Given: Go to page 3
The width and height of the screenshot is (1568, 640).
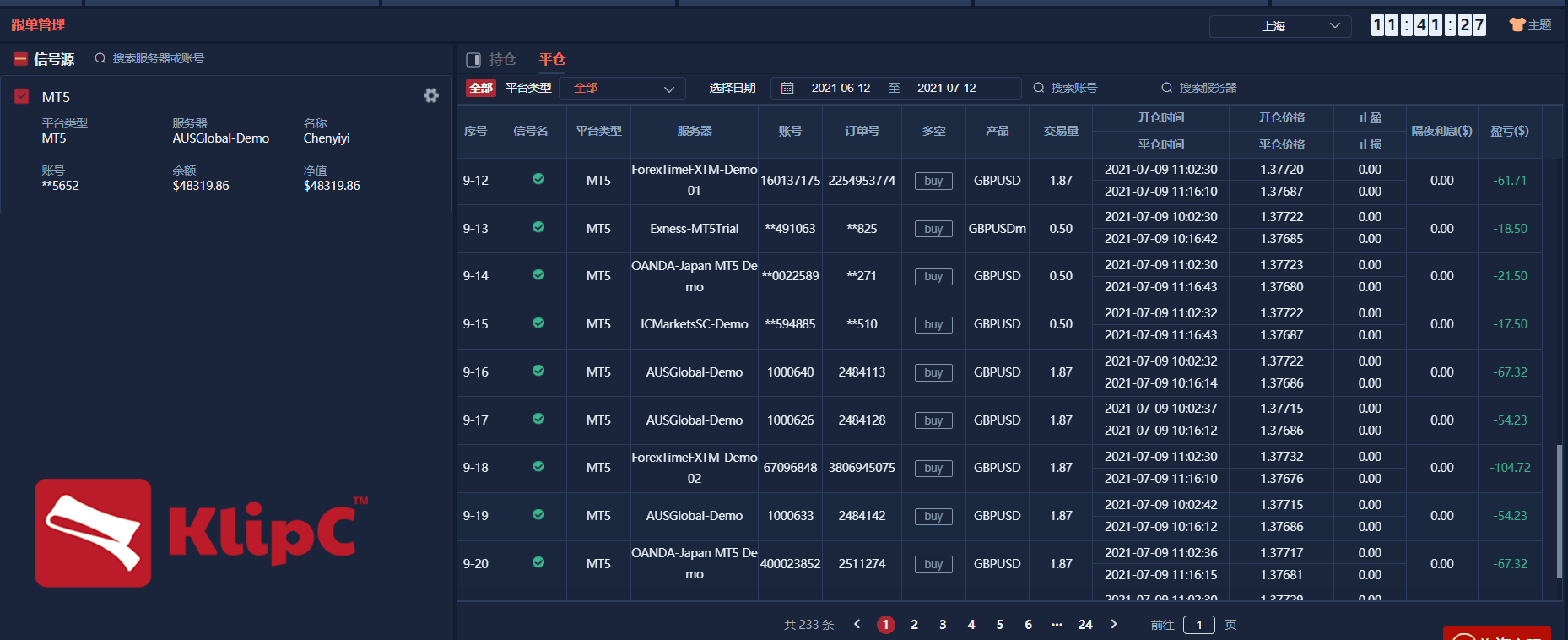Looking at the screenshot, I should pyautogui.click(x=943, y=625).
